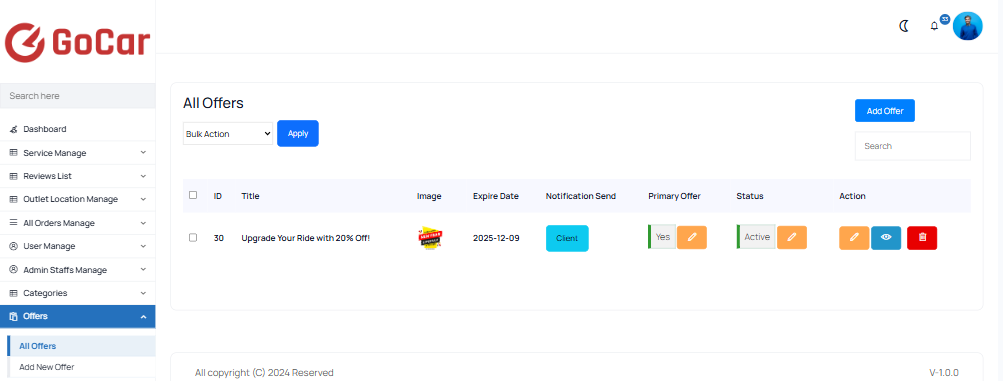Click User Manage person icon

click(x=13, y=246)
